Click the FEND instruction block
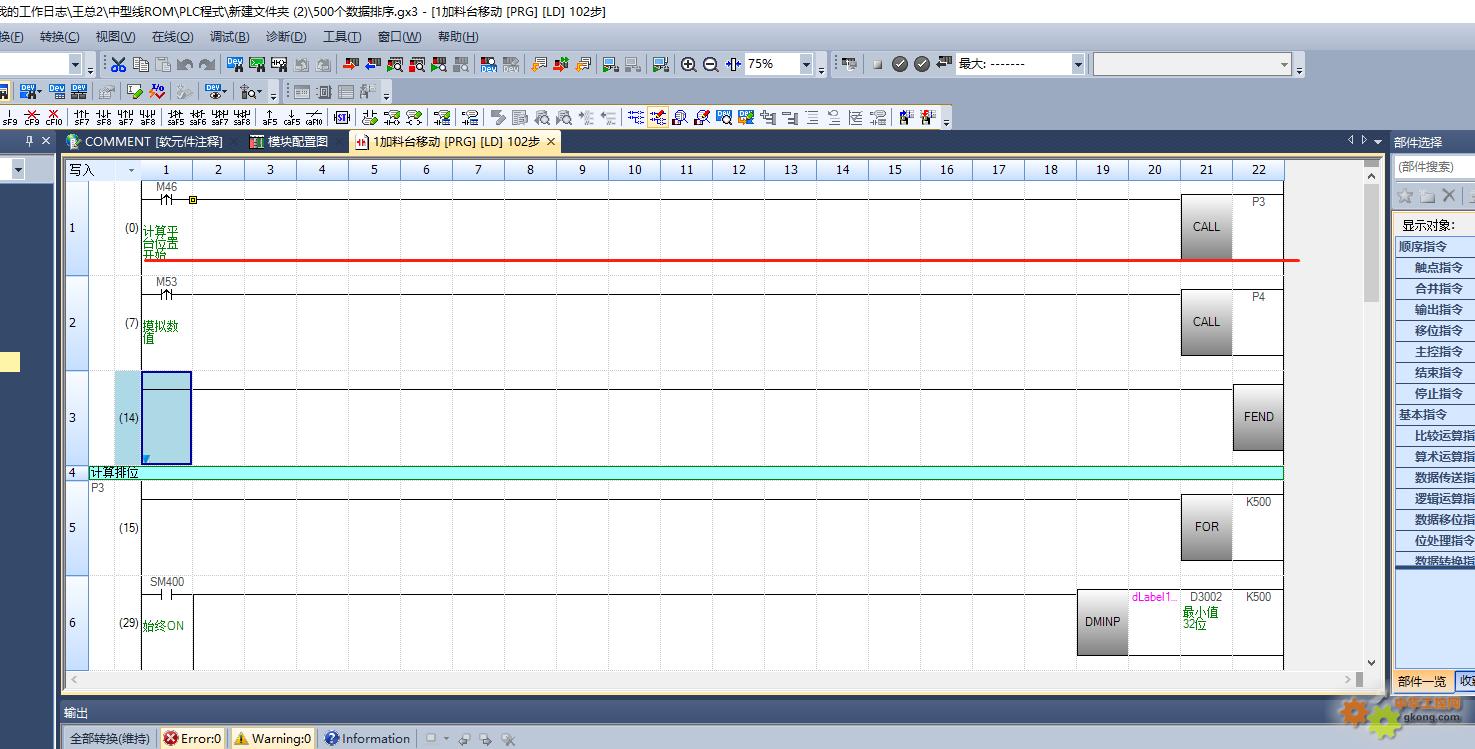 [x=1258, y=417]
